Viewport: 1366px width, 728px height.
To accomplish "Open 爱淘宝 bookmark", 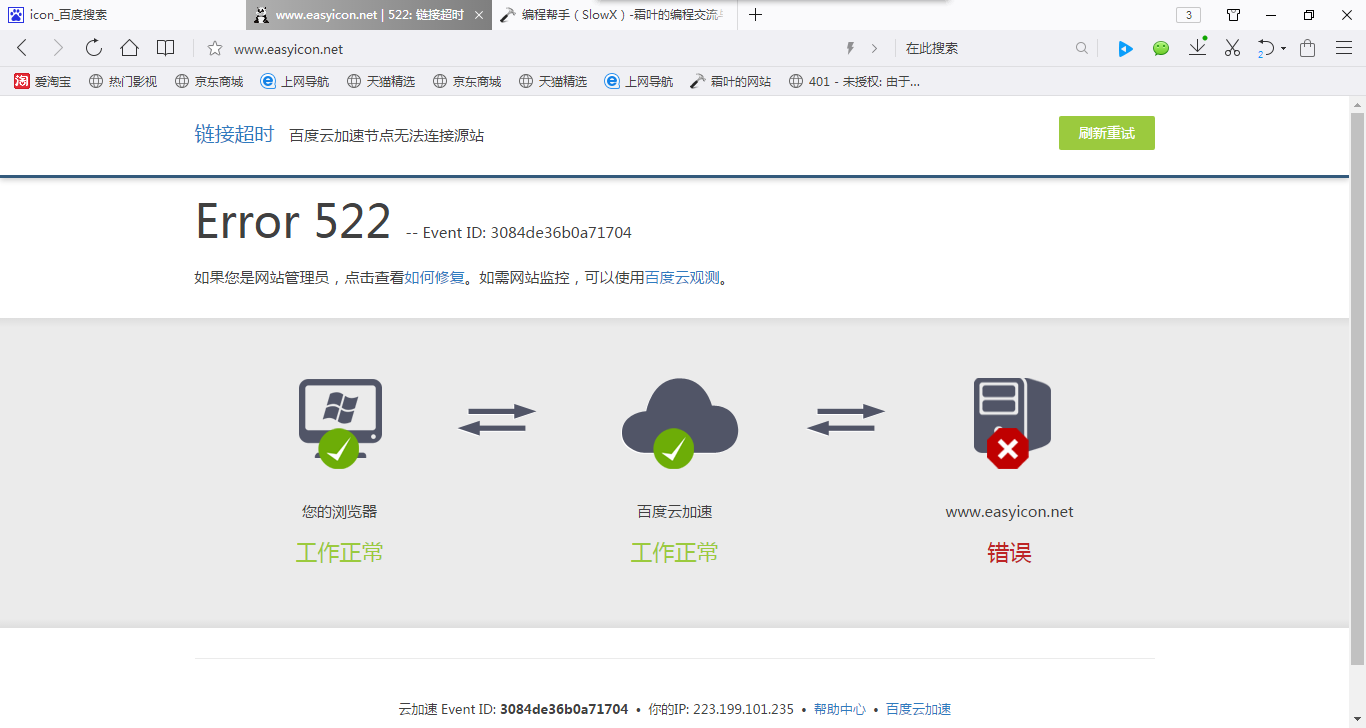I will [43, 82].
